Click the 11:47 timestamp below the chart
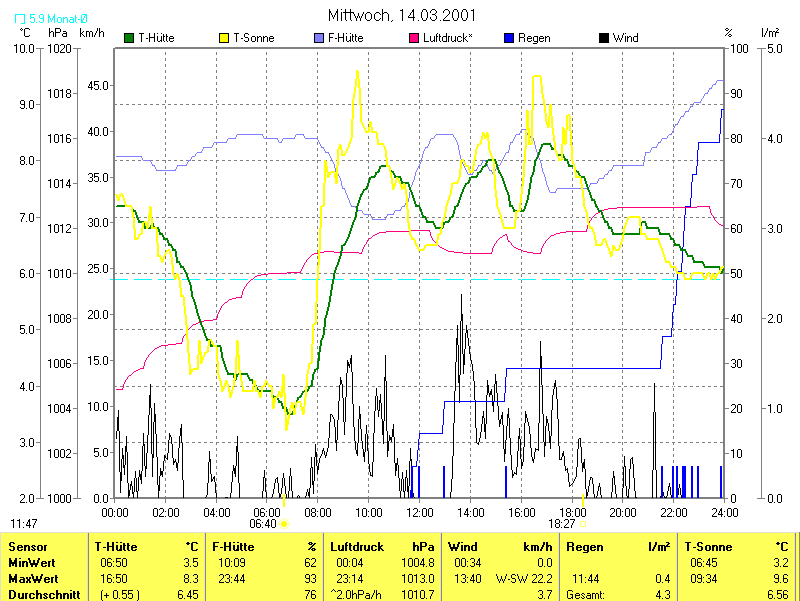This screenshot has height=601, width=800. 24,523
